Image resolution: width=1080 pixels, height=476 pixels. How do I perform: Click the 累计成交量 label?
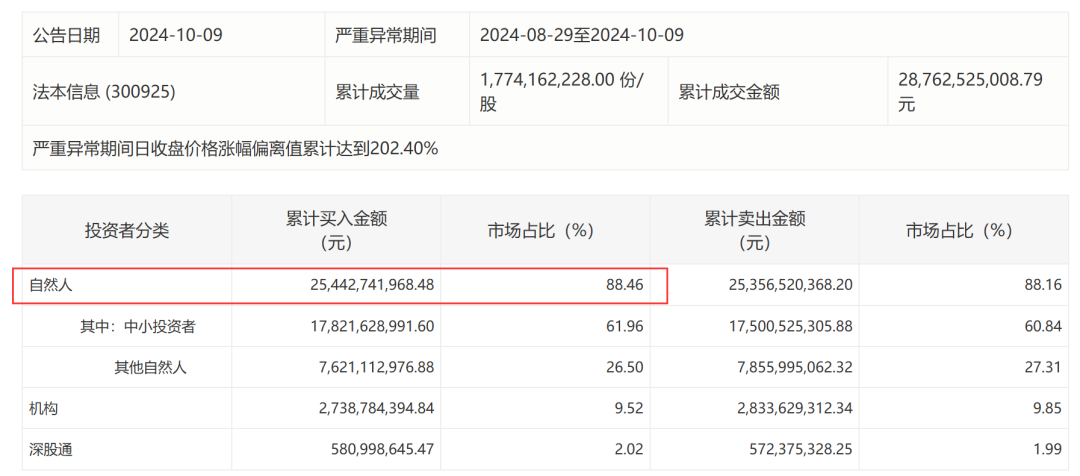377,92
